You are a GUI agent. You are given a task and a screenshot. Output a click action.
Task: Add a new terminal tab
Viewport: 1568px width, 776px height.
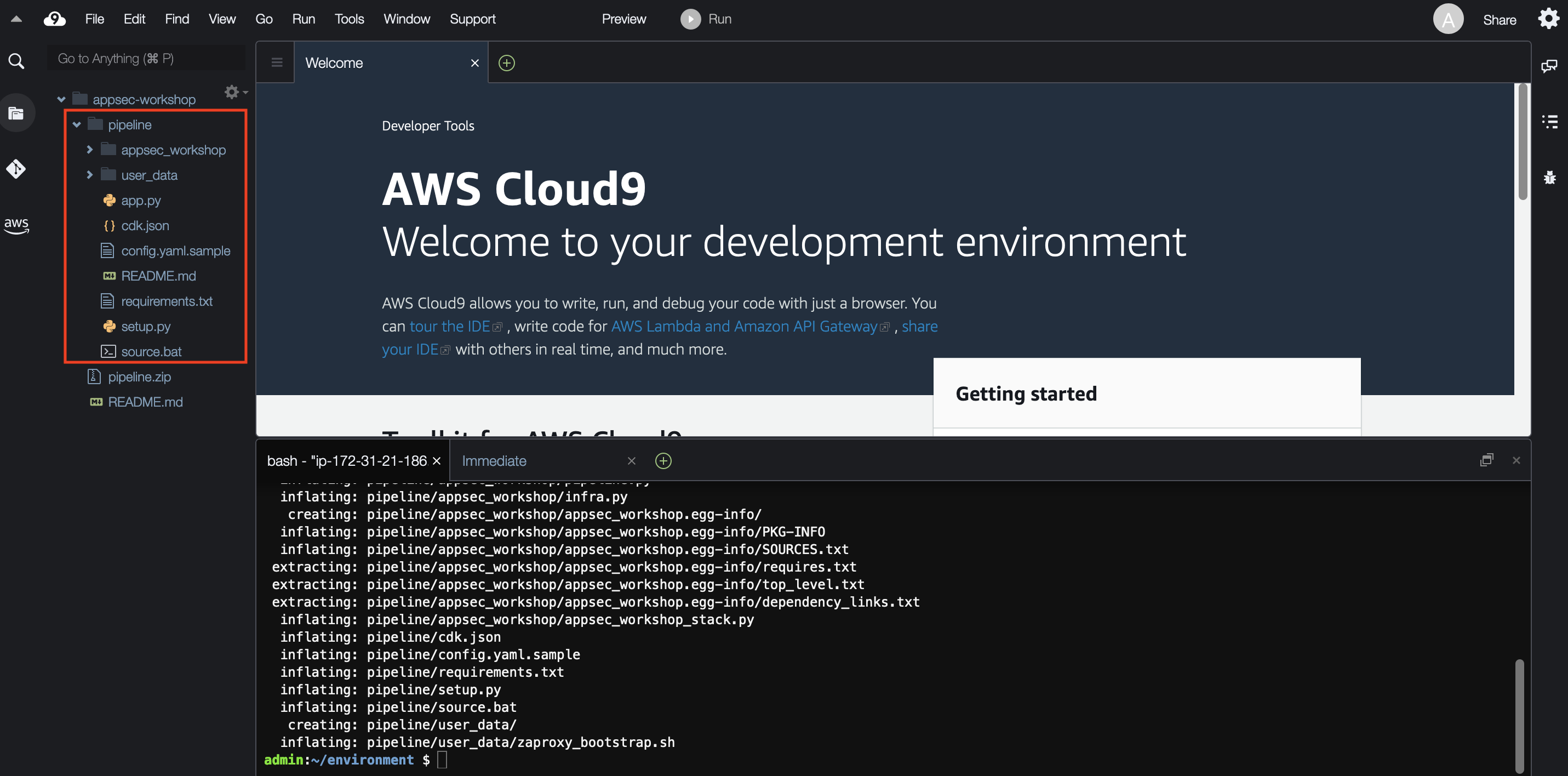[x=663, y=460]
